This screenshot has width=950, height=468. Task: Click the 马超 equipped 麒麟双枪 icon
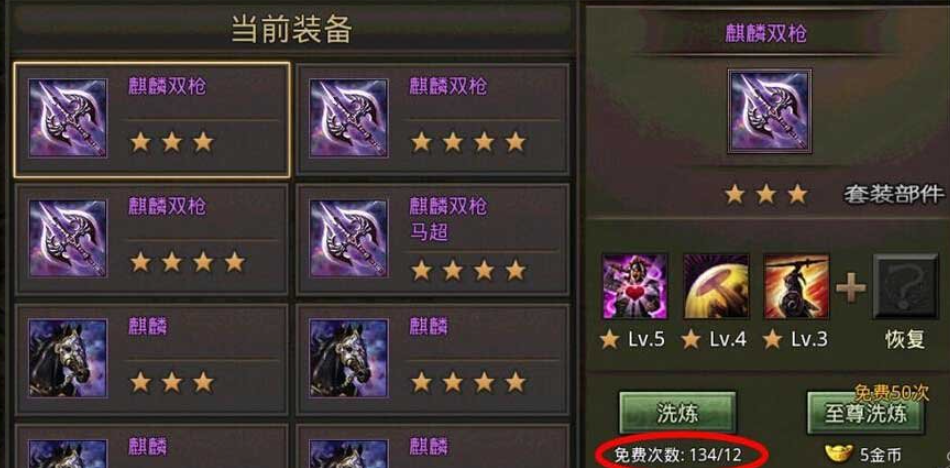pyautogui.click(x=349, y=238)
